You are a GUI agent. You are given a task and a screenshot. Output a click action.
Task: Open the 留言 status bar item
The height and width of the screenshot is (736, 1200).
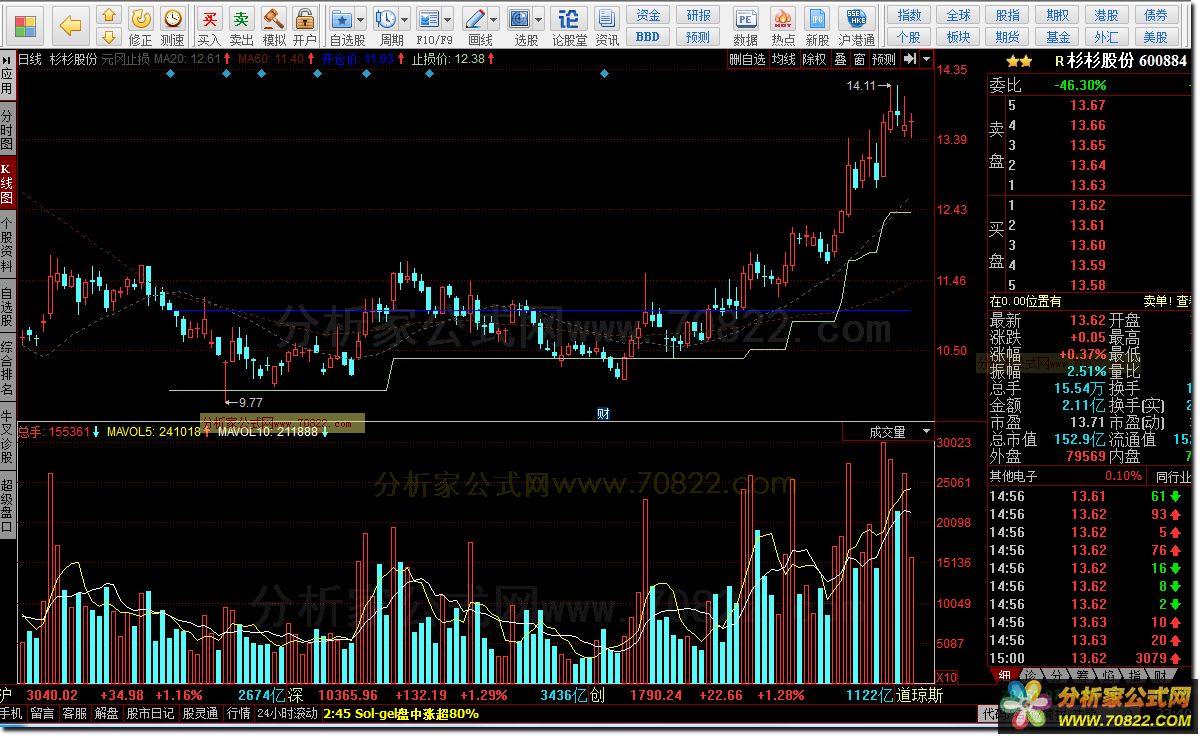tap(42, 714)
